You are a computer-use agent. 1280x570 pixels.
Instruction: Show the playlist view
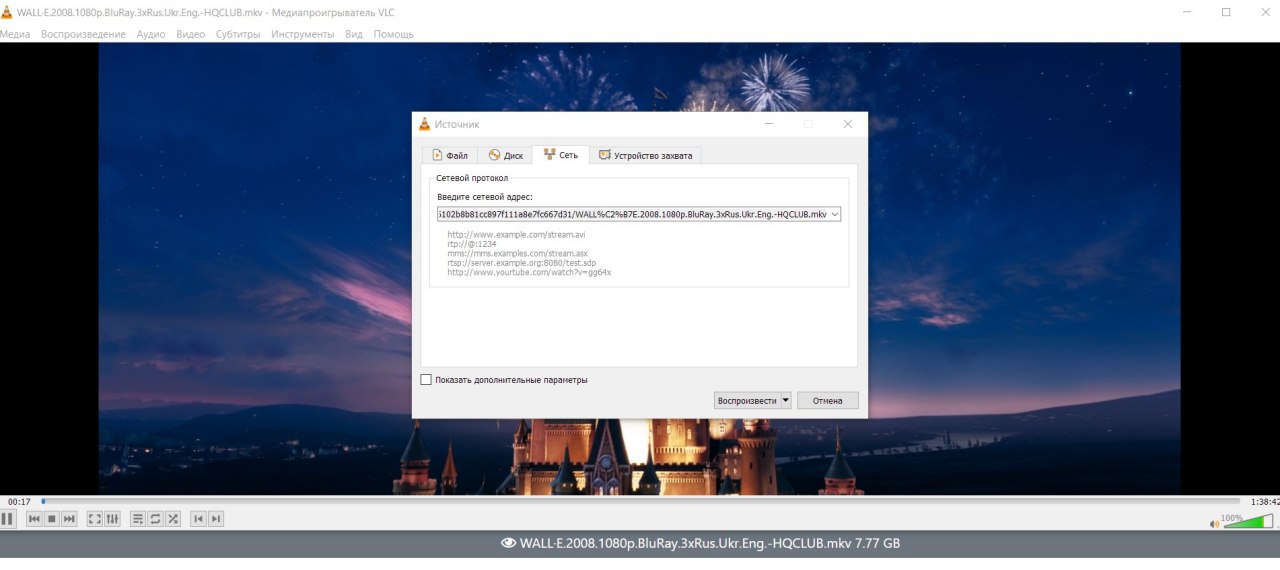(138, 518)
